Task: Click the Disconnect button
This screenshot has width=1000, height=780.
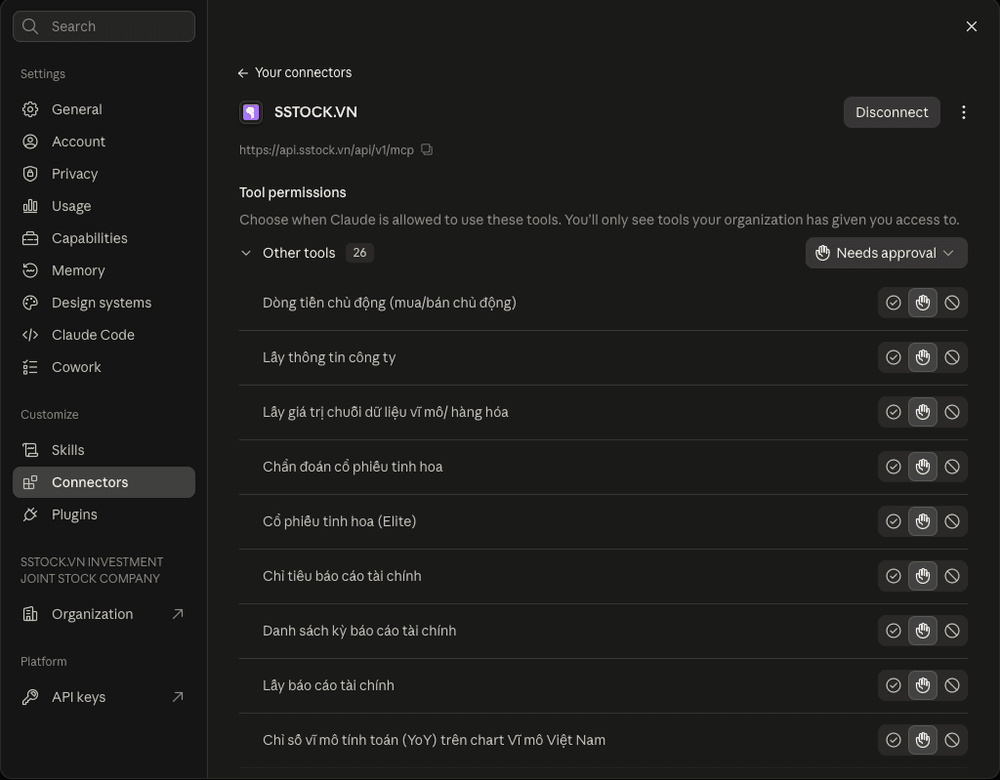Action: (892, 112)
